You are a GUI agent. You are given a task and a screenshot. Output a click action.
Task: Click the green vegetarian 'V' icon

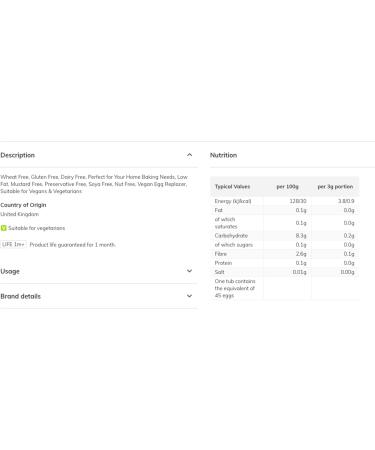[4, 228]
